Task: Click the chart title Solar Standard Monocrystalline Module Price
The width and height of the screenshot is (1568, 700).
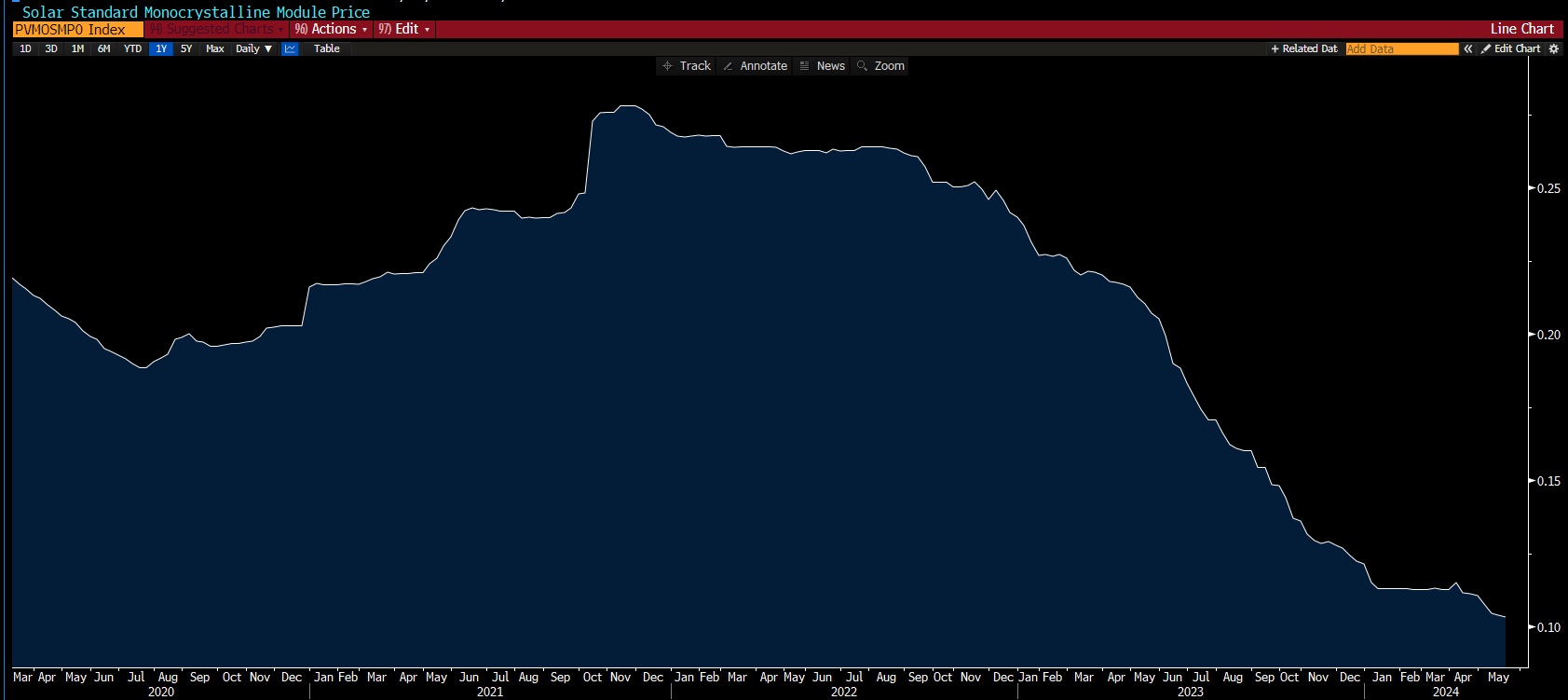Action: (196, 12)
